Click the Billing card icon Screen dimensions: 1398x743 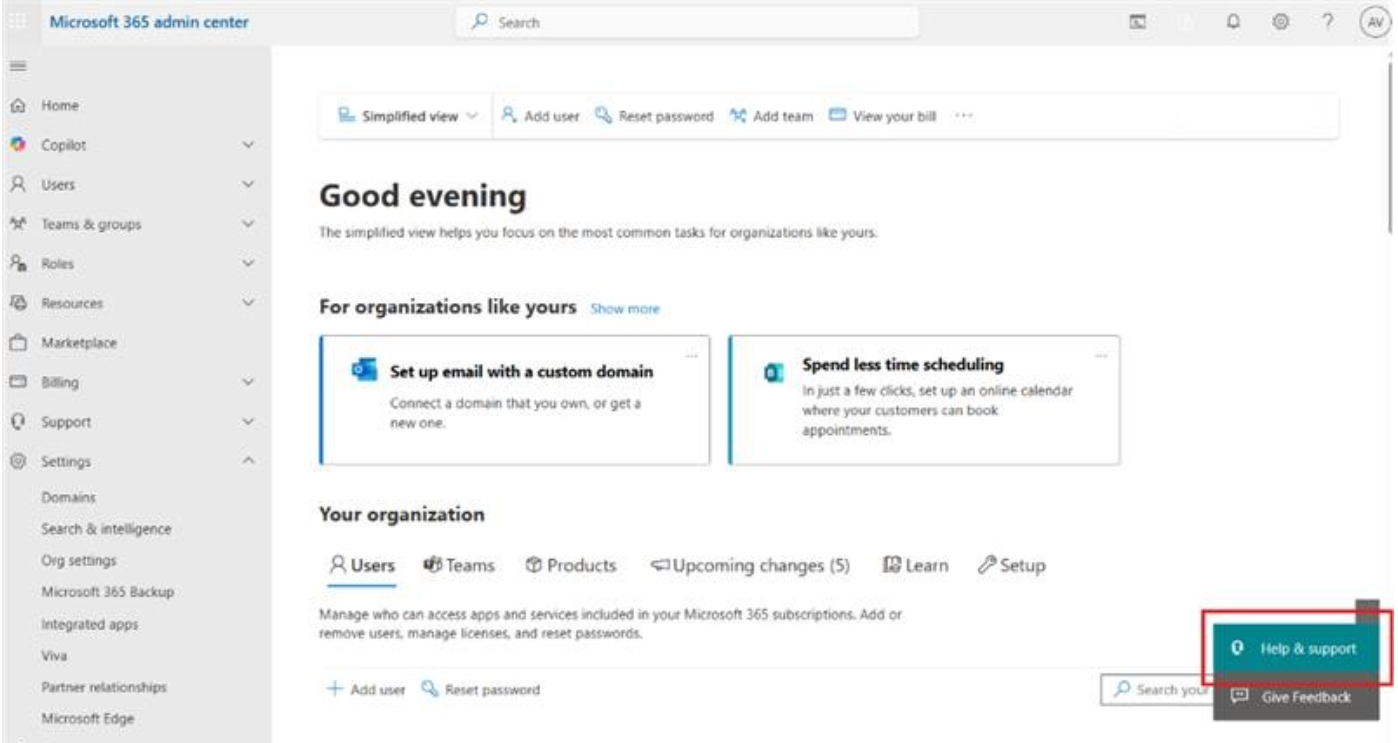tap(17, 382)
